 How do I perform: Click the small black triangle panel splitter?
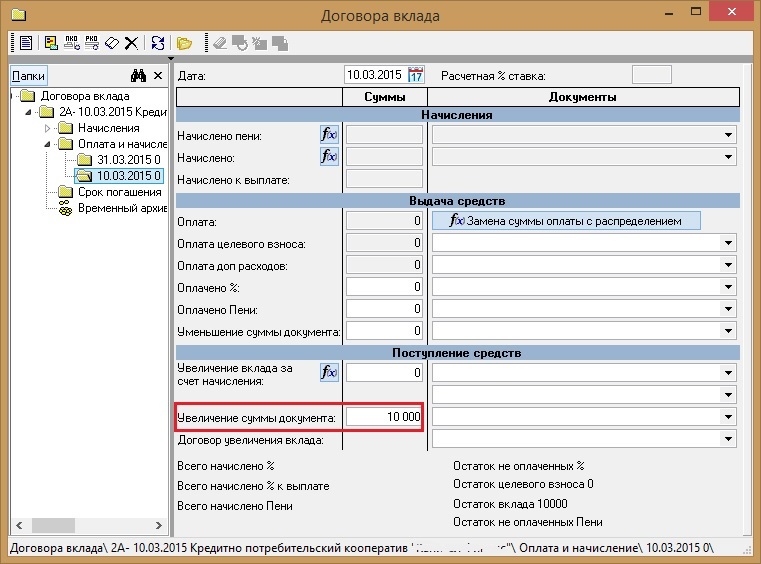[171, 59]
